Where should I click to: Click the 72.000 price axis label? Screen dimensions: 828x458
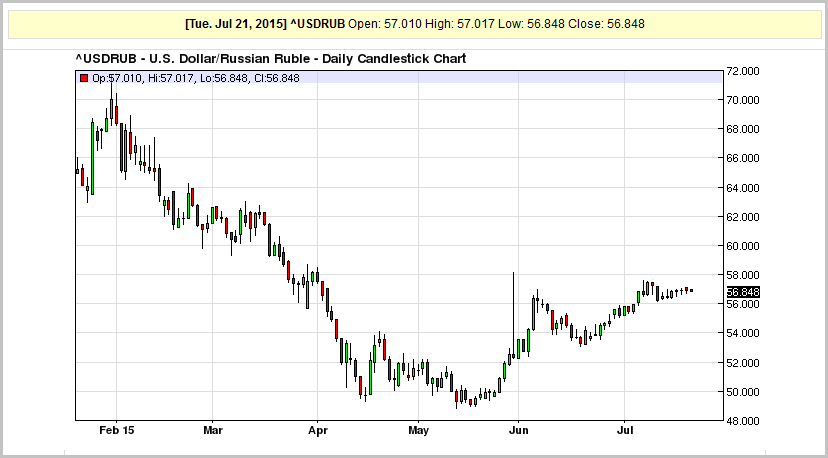coord(743,71)
